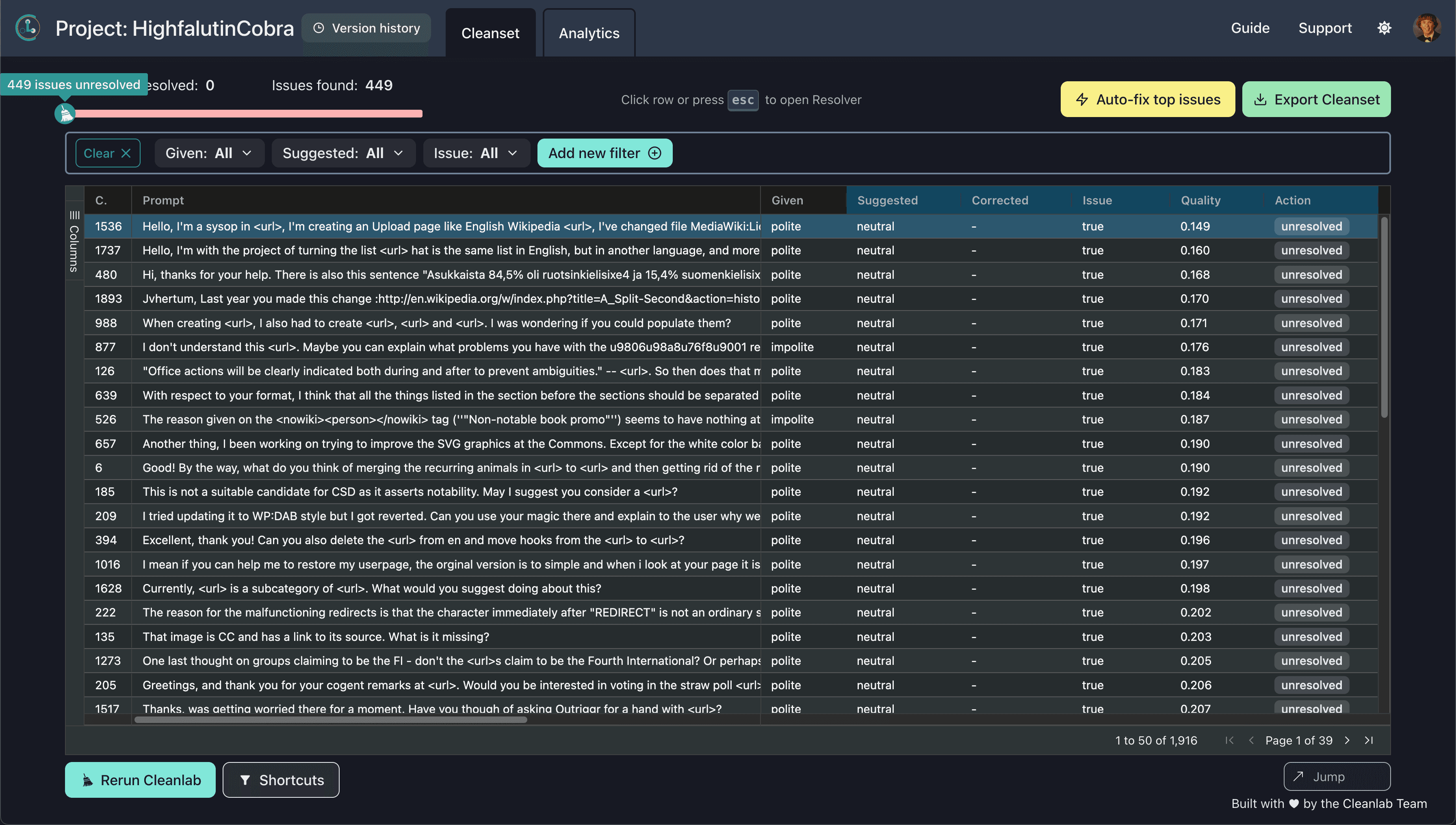The height and width of the screenshot is (825, 1456).
Task: Switch to the Cleanset tab
Action: pos(490,33)
